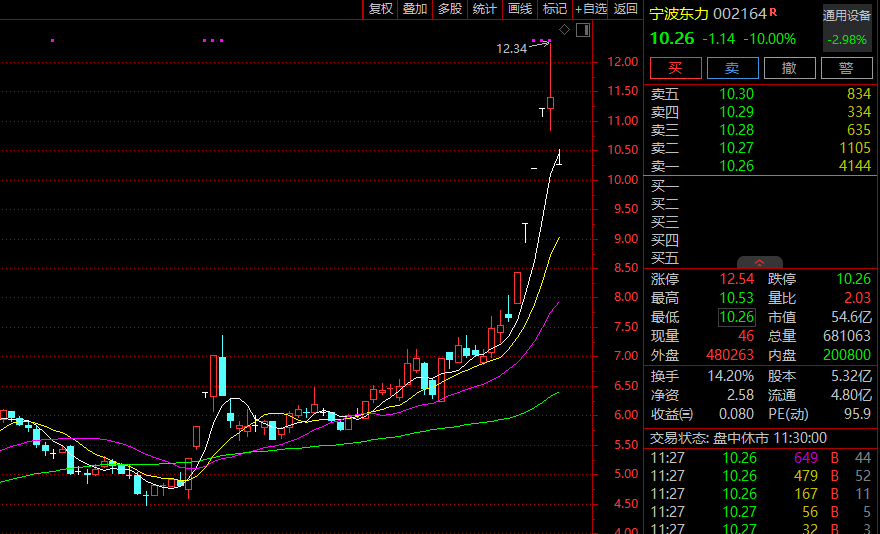Click the 流通 value 4.80亿
The height and width of the screenshot is (534, 880).
point(851,395)
